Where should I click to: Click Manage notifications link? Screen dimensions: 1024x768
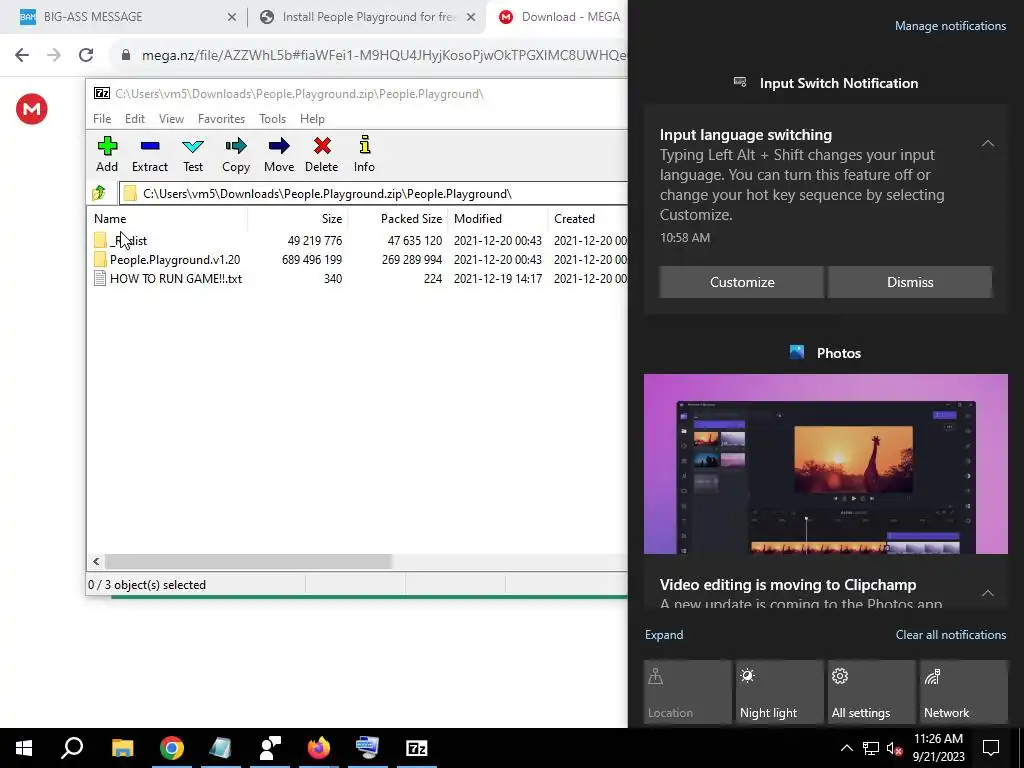pos(950,26)
